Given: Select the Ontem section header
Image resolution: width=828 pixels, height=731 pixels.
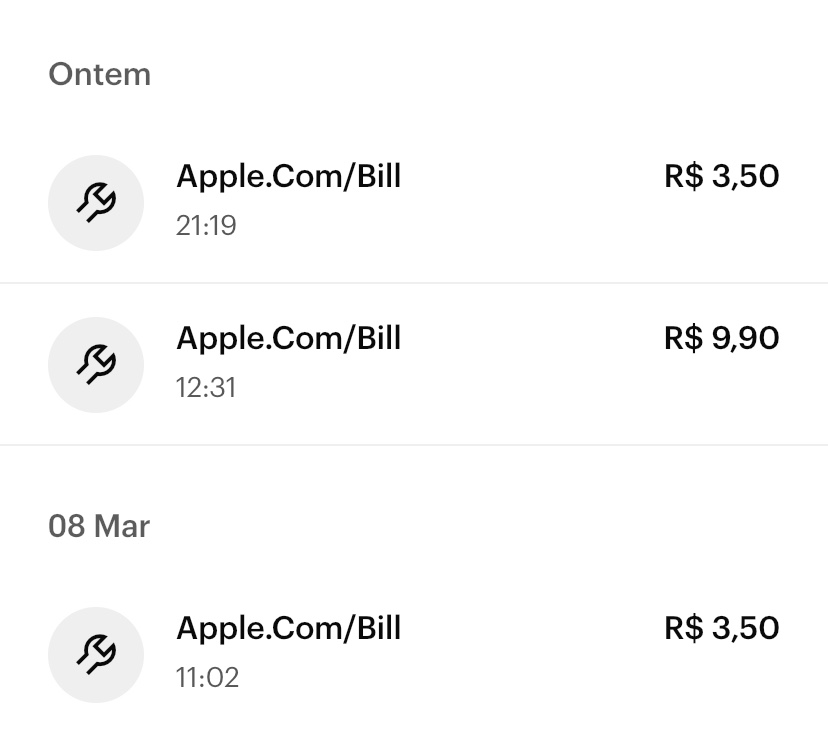Looking at the screenshot, I should (x=99, y=75).
